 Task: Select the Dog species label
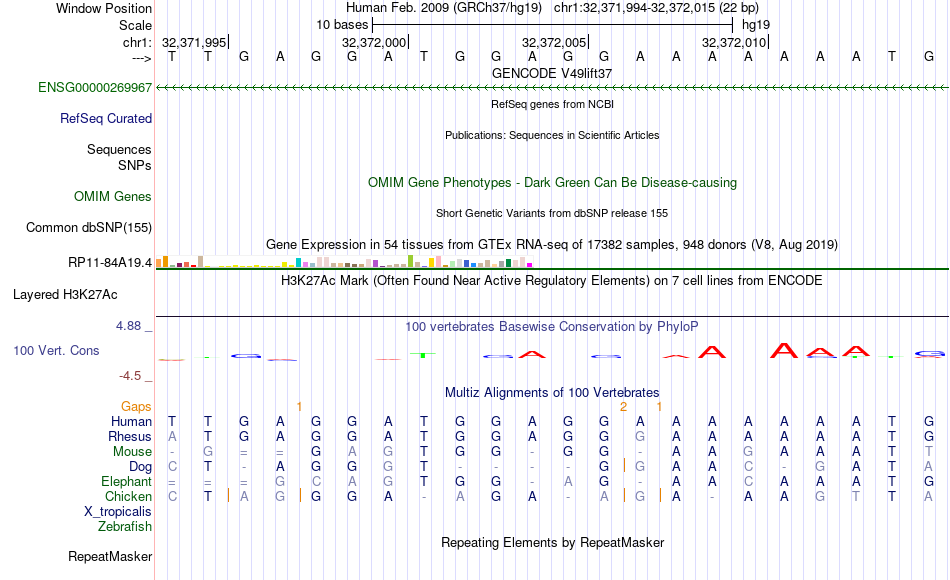pos(140,467)
